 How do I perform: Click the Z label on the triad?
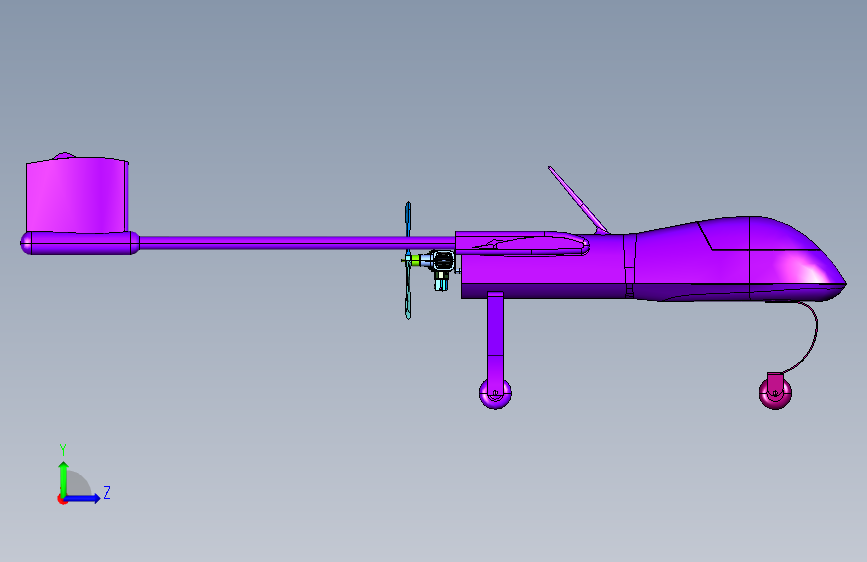click(x=107, y=492)
